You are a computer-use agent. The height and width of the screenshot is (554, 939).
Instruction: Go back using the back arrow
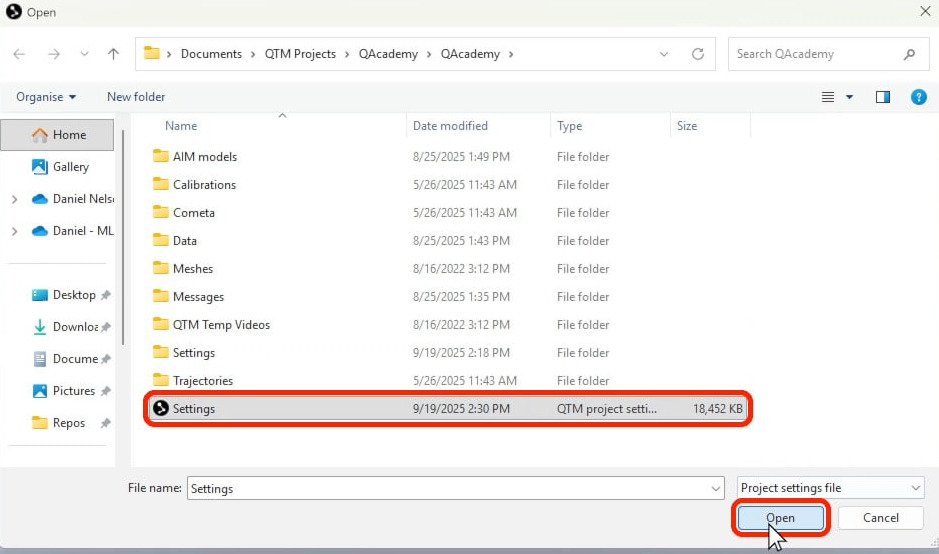point(19,54)
